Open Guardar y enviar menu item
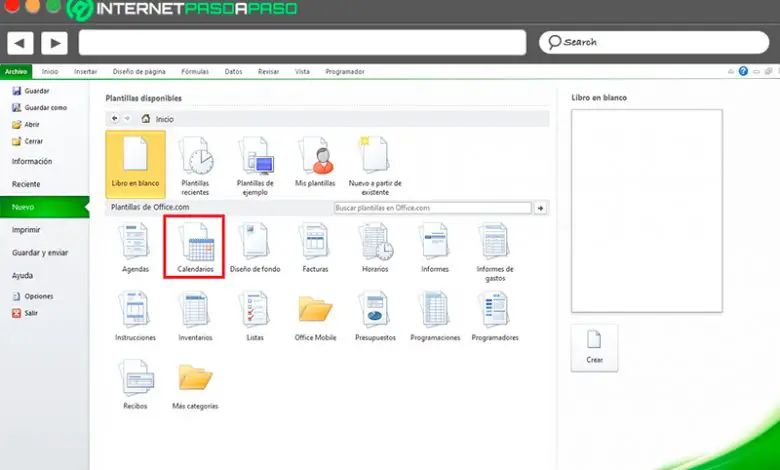Image resolution: width=780 pixels, height=470 pixels. pyautogui.click(x=40, y=253)
